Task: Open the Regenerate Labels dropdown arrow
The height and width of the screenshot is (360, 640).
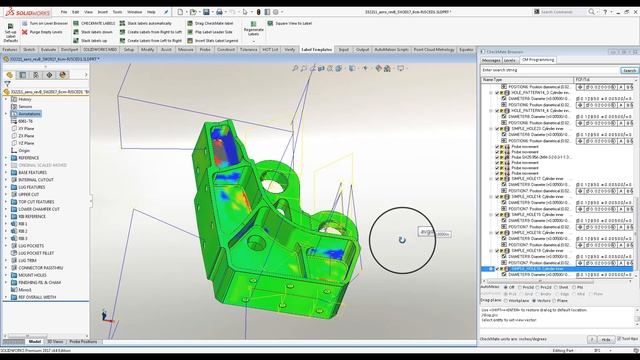Action: [x=253, y=41]
